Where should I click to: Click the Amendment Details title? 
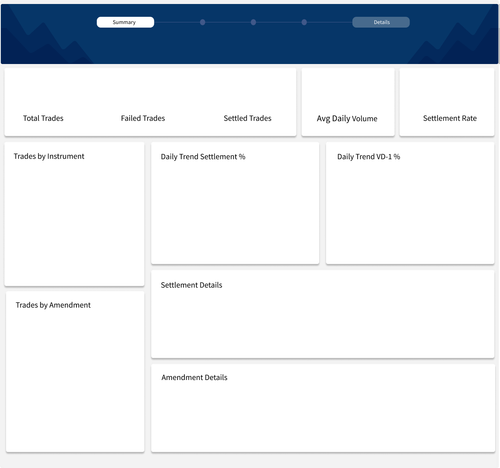click(194, 377)
